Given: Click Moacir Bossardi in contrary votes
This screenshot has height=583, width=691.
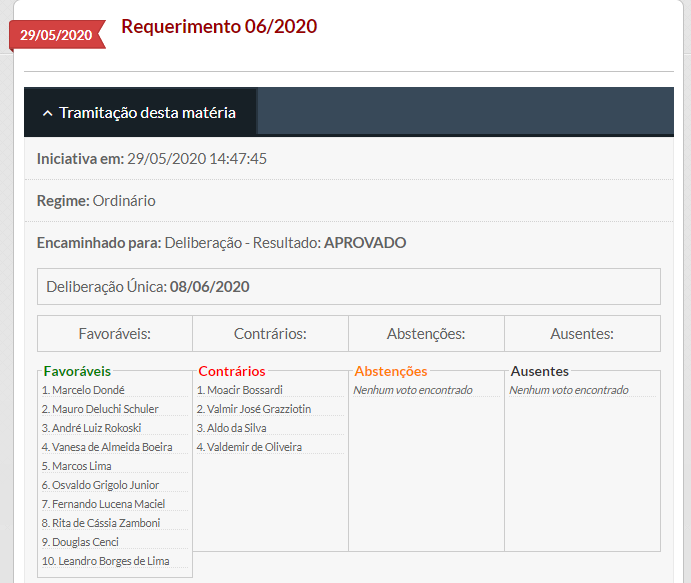Looking at the screenshot, I should pyautogui.click(x=244, y=390).
